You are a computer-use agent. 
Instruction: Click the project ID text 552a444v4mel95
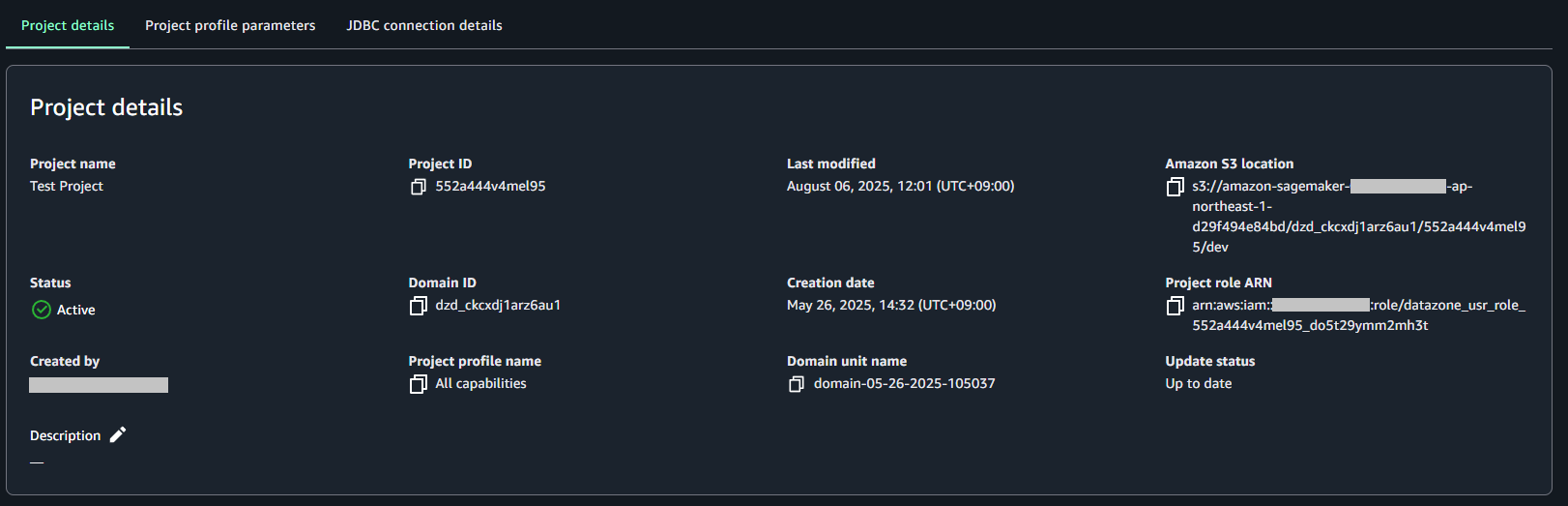coord(490,186)
